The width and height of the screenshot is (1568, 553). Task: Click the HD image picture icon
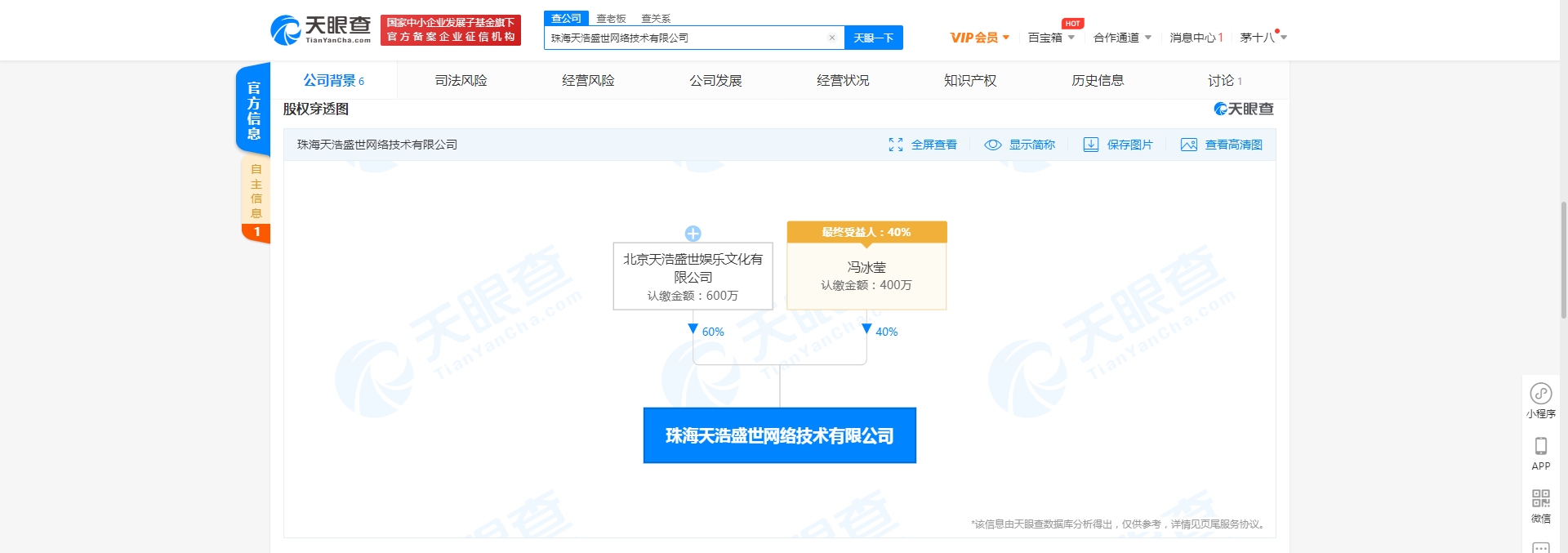(x=1189, y=145)
